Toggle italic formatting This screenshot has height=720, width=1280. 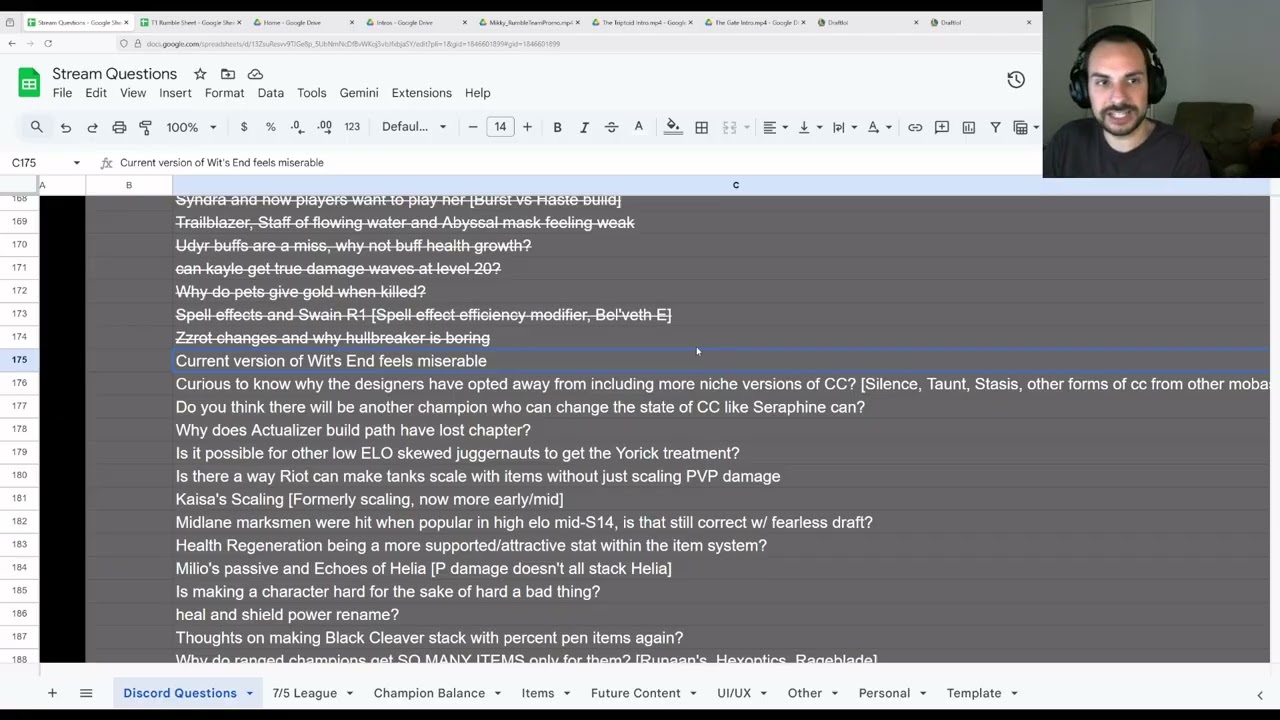coord(584,127)
